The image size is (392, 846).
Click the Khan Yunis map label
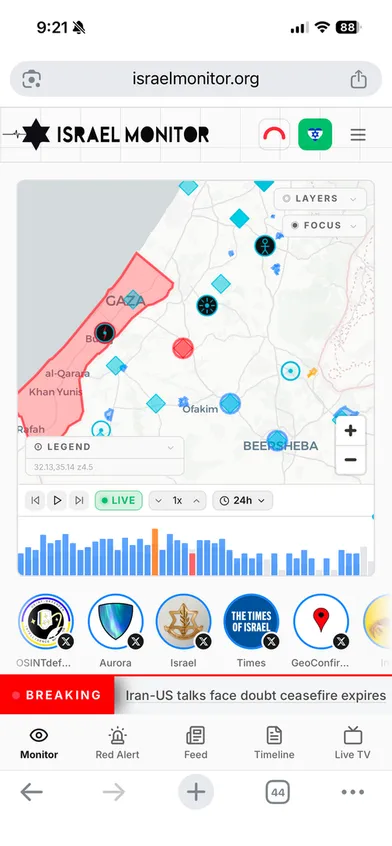pyautogui.click(x=56, y=392)
